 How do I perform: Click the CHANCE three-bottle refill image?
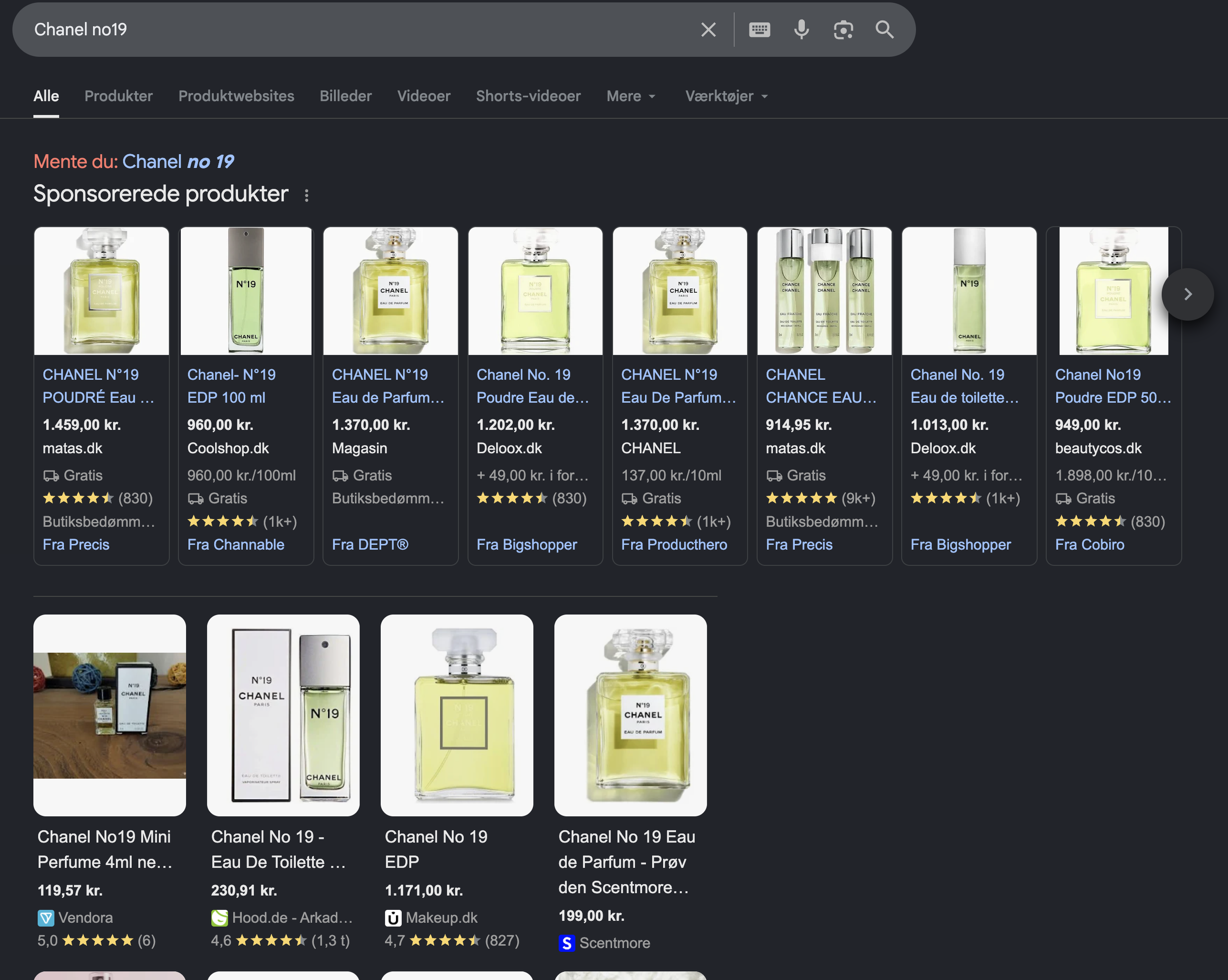pyautogui.click(x=825, y=291)
